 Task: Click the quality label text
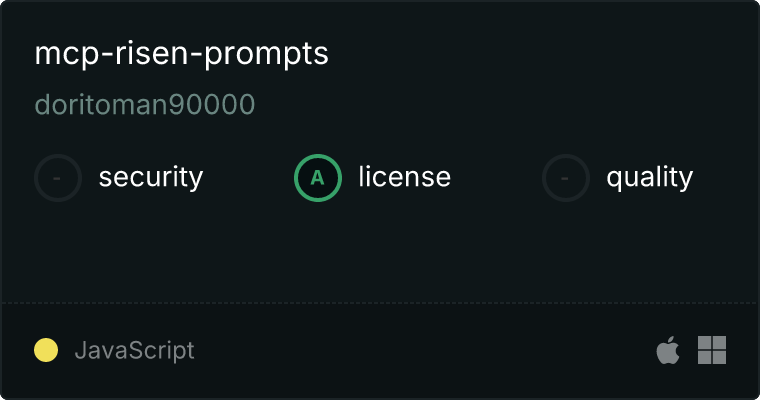point(649,177)
